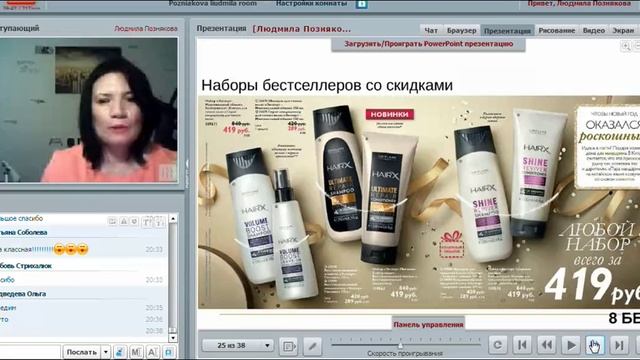
Task: Select the 'Презентация' tab
Action: click(507, 30)
